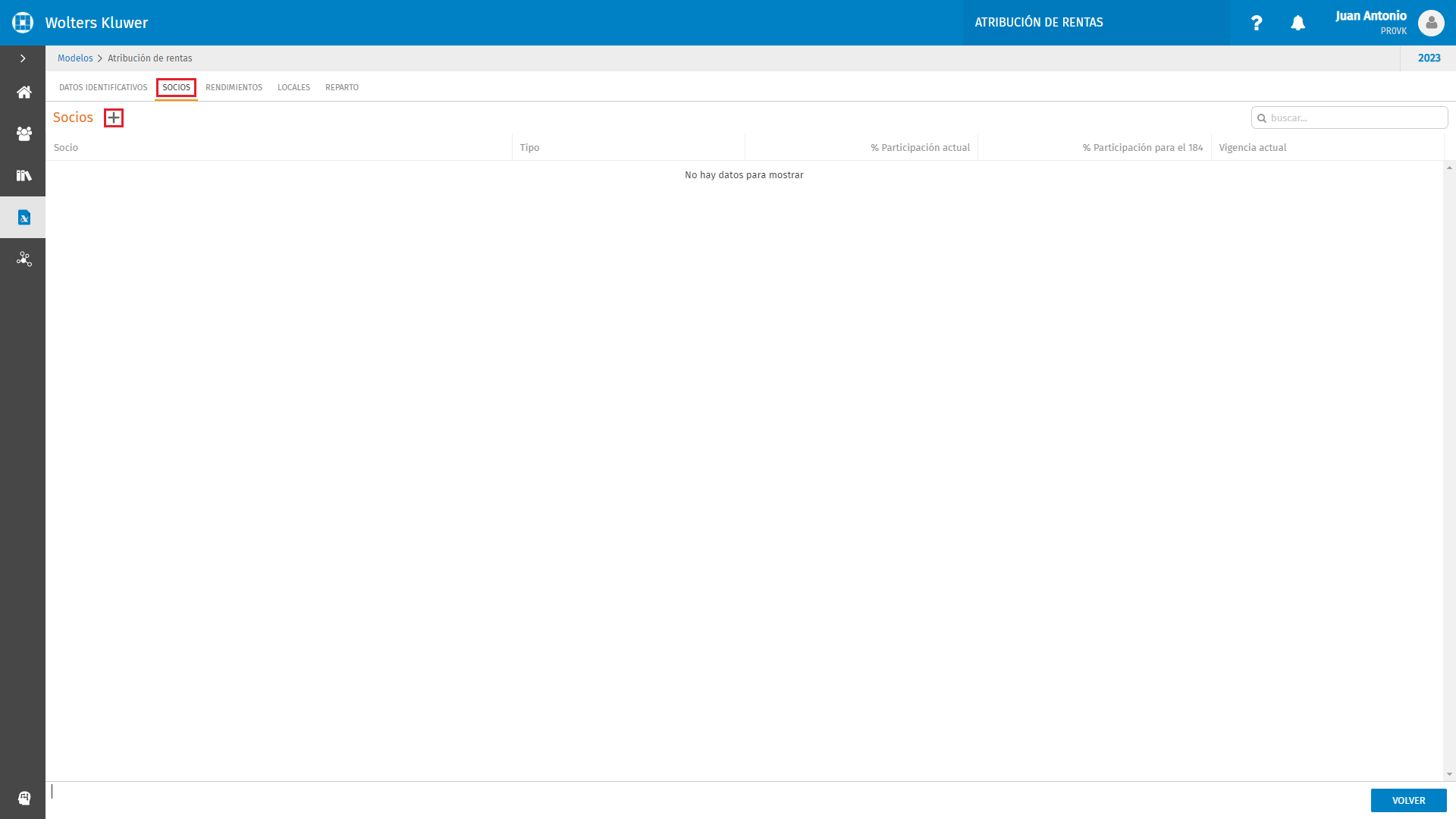This screenshot has width=1456, height=819.
Task: Switch to the Reparto tab
Action: point(342,87)
